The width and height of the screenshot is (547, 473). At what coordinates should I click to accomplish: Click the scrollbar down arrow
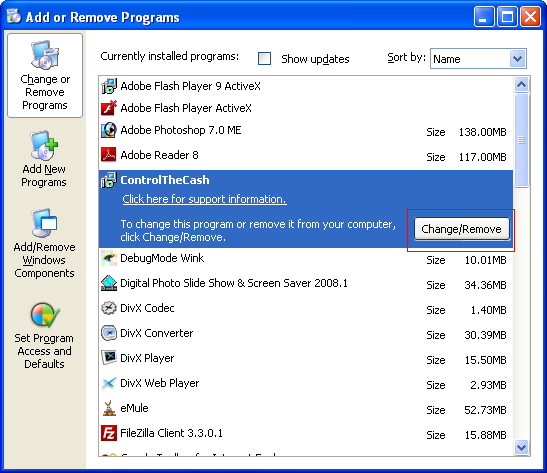tap(522, 447)
